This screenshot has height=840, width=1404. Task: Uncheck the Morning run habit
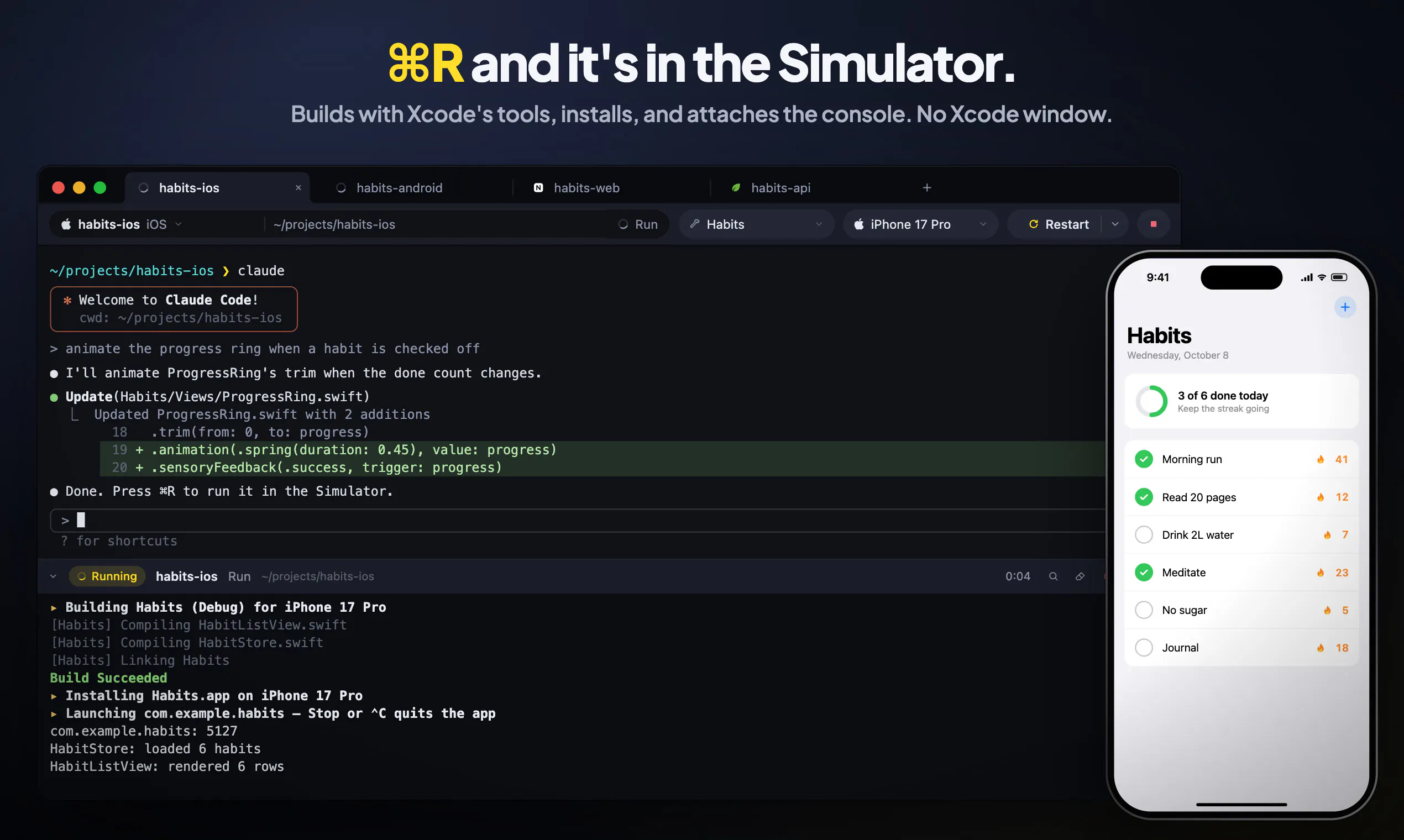(x=1144, y=459)
